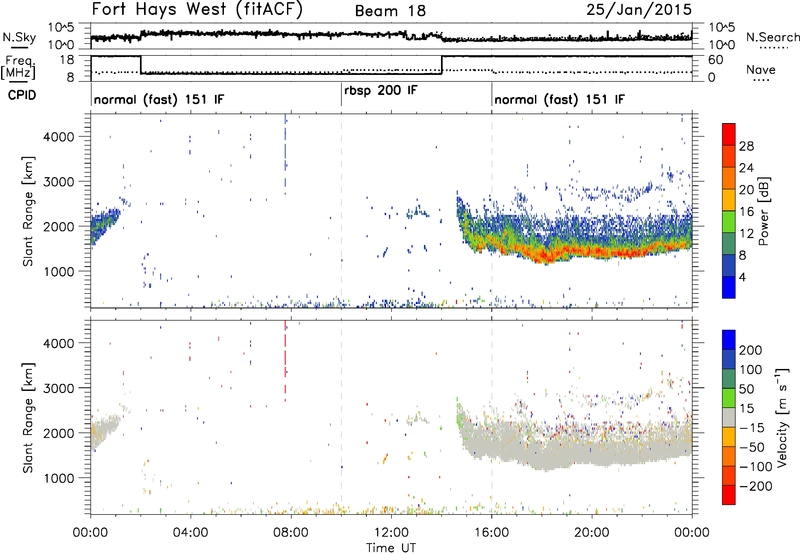Click the '60' Nave axis tick
800x554 pixels.
716,60
